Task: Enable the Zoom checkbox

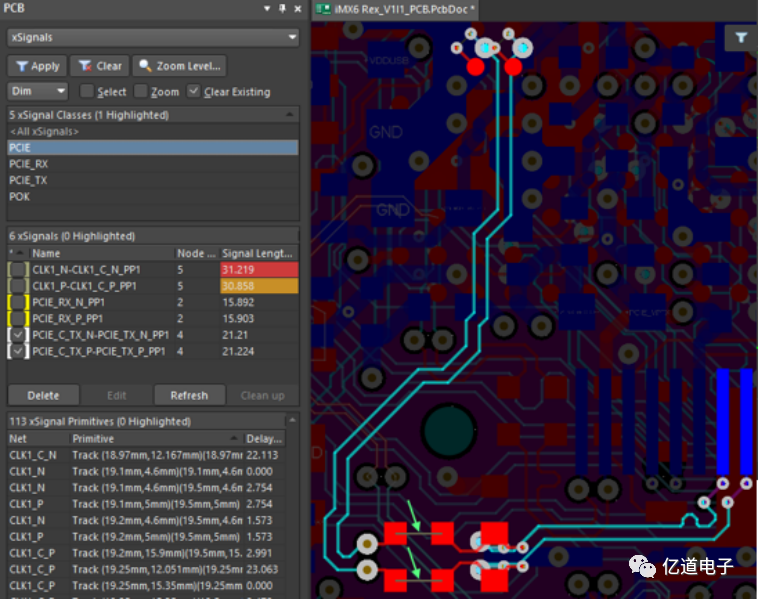Action: [141, 92]
